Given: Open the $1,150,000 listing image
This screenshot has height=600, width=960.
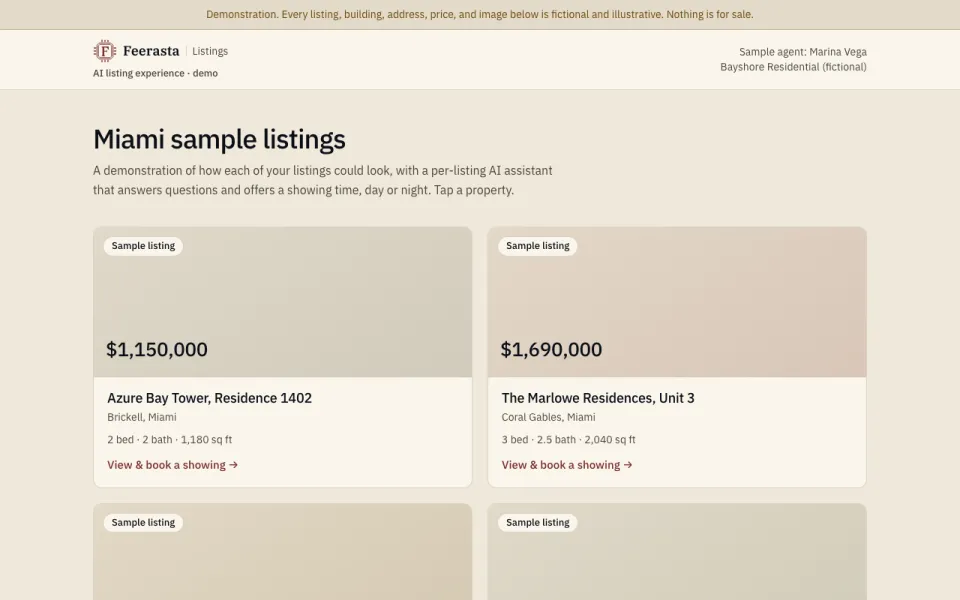Looking at the screenshot, I should [283, 302].
